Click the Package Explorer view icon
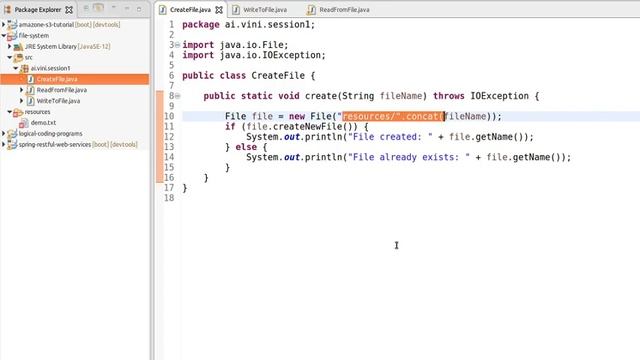 coord(7,9)
